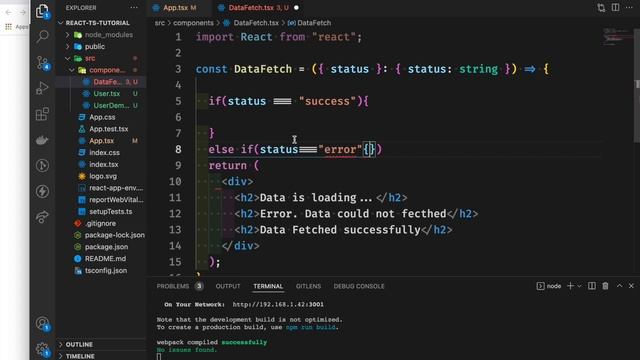Open the GITLENS panel tab
Image resolution: width=640 pixels, height=360 pixels.
[308, 286]
